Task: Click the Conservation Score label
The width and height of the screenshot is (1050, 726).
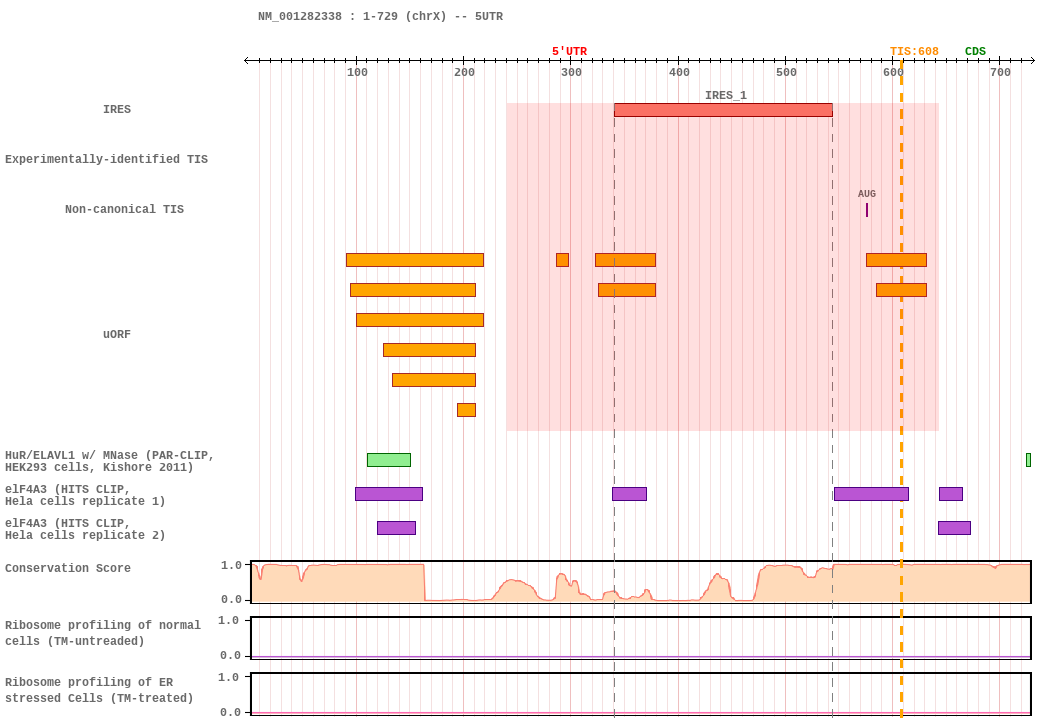Action: pos(68,568)
